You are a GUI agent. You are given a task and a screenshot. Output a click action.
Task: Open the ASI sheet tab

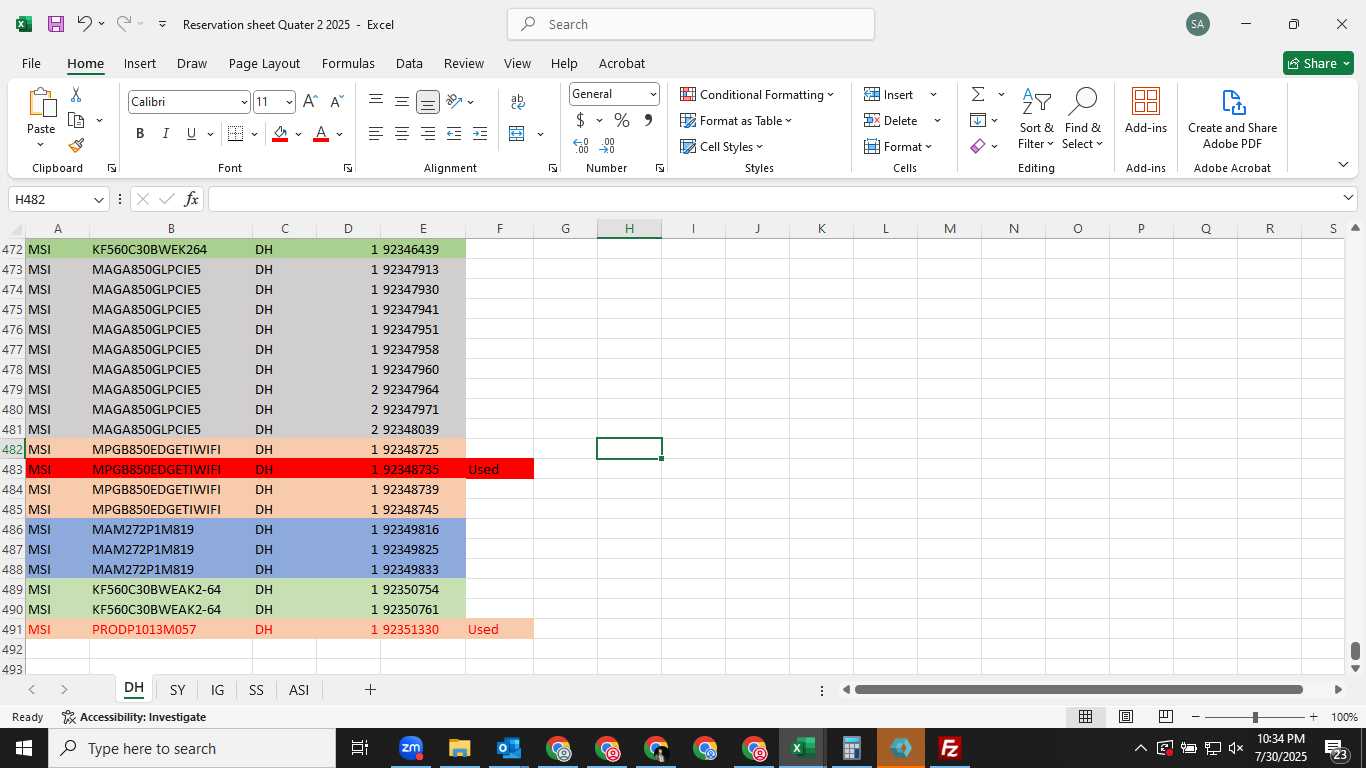click(298, 690)
